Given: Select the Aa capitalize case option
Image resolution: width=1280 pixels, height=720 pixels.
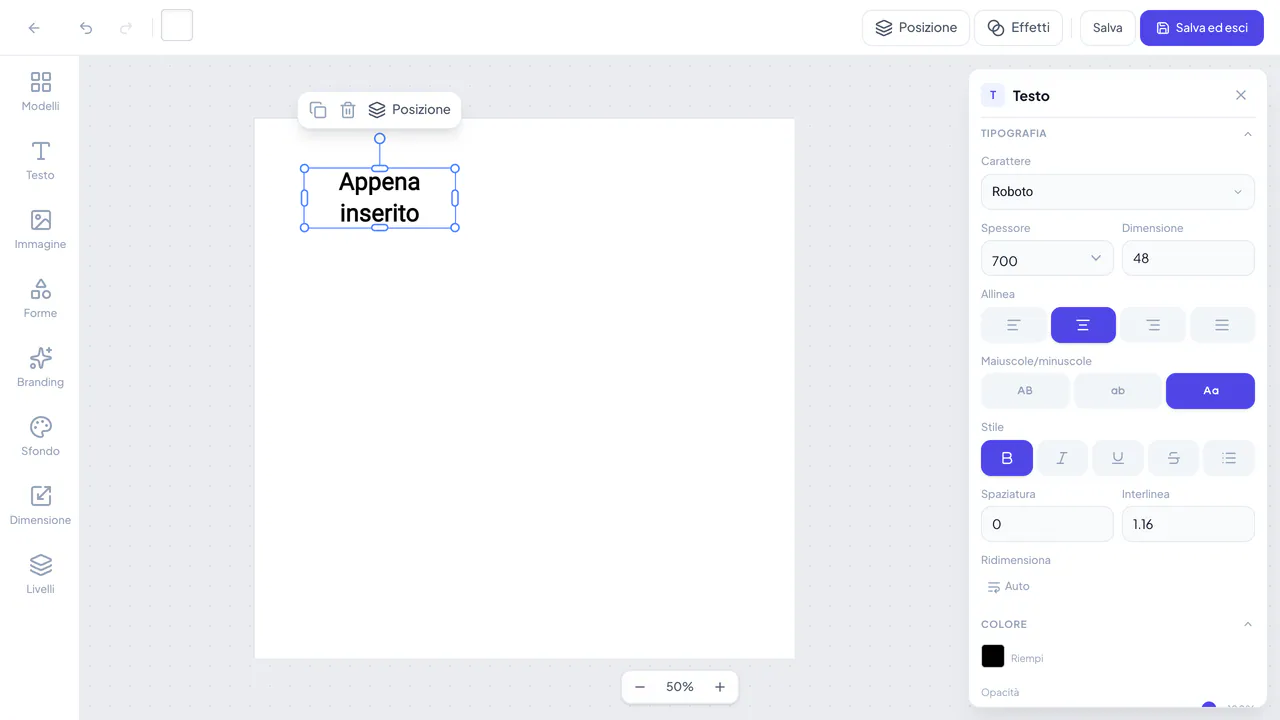Looking at the screenshot, I should pyautogui.click(x=1210, y=391).
